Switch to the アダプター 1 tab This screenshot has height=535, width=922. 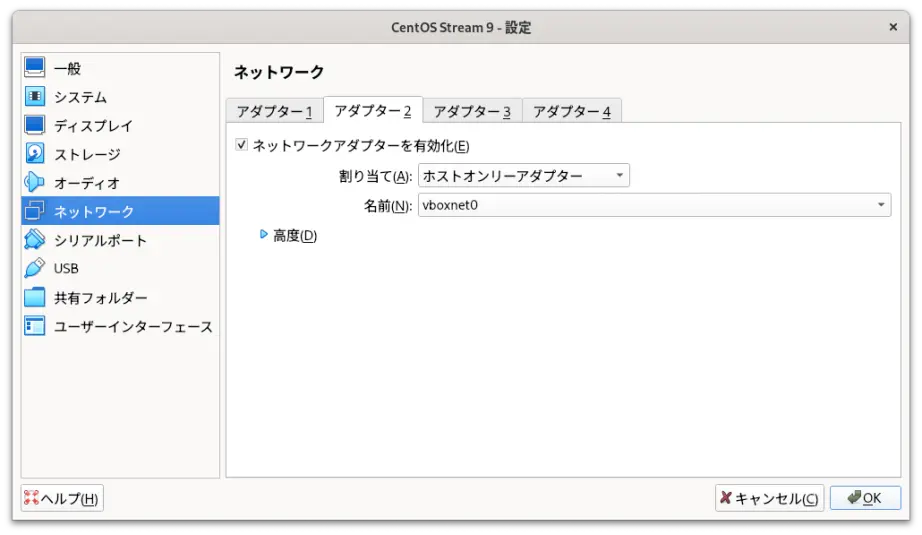tap(274, 111)
